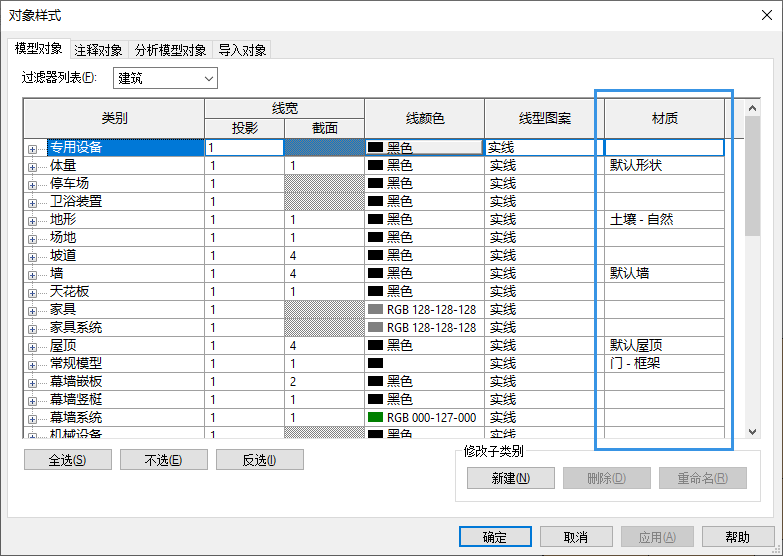The height and width of the screenshot is (556, 783).
Task: Open line color for 专用设备 row
Action: [424, 147]
